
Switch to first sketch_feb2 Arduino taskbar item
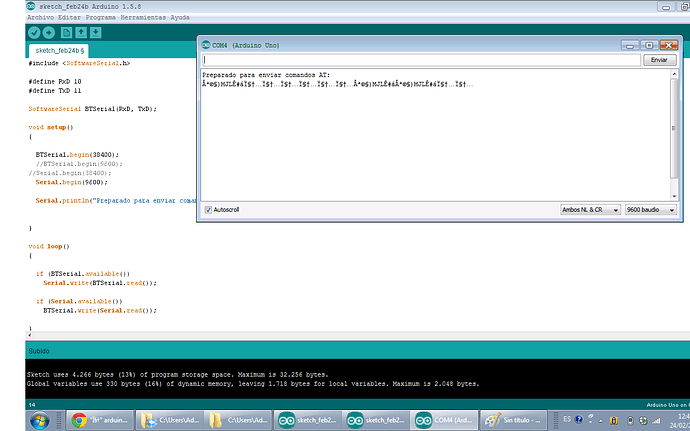306,420
